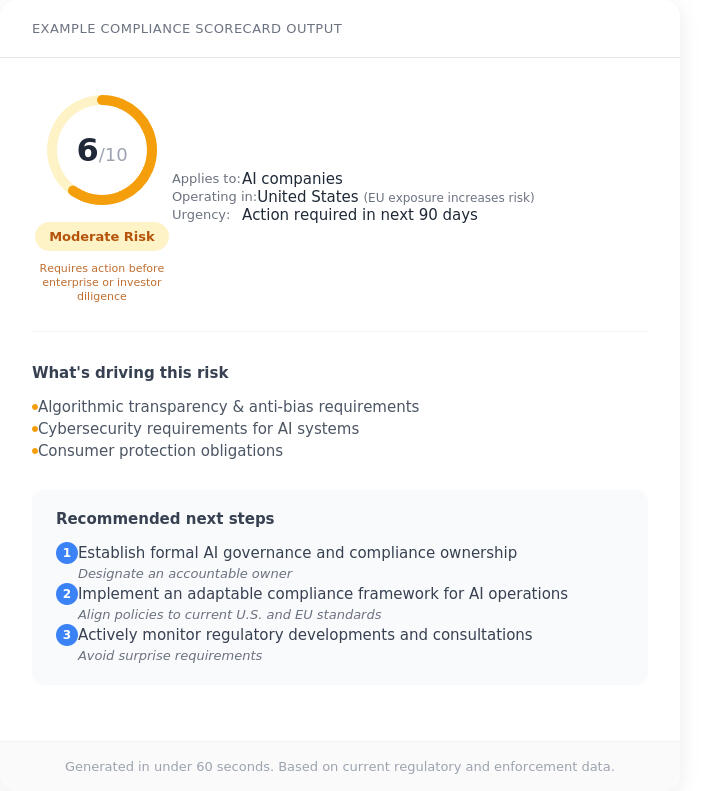Click the orange bullet beside Consumer protection
This screenshot has height=791, width=718.
[x=35, y=451]
